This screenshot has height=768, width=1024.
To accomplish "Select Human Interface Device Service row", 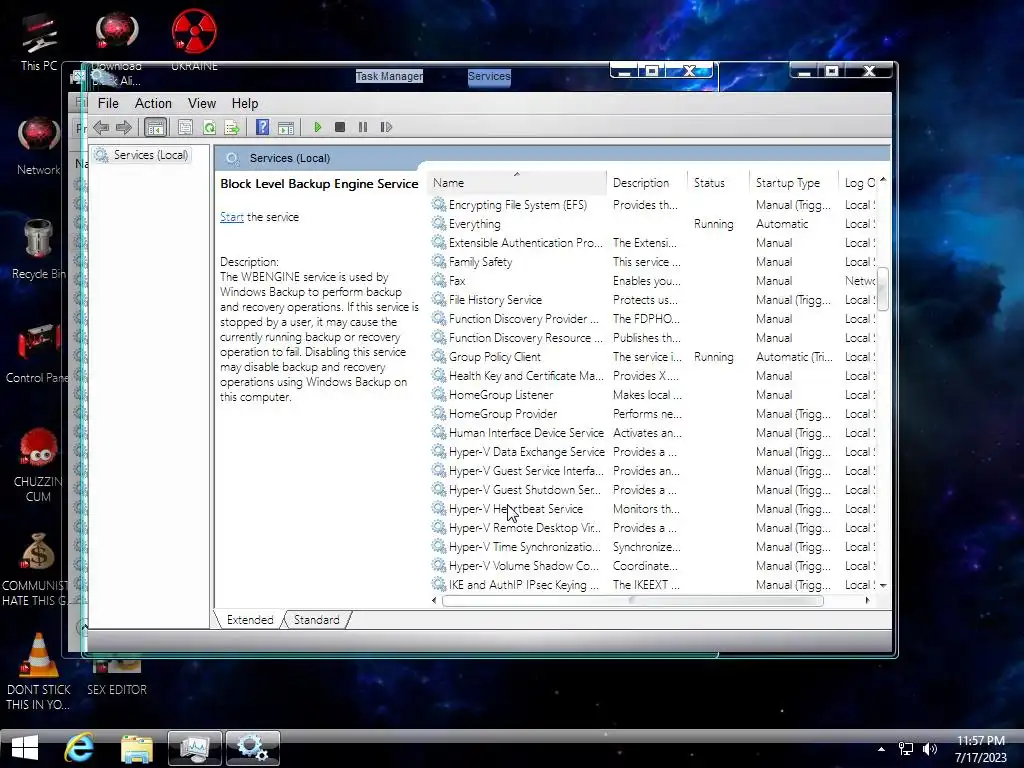I will pyautogui.click(x=653, y=433).
